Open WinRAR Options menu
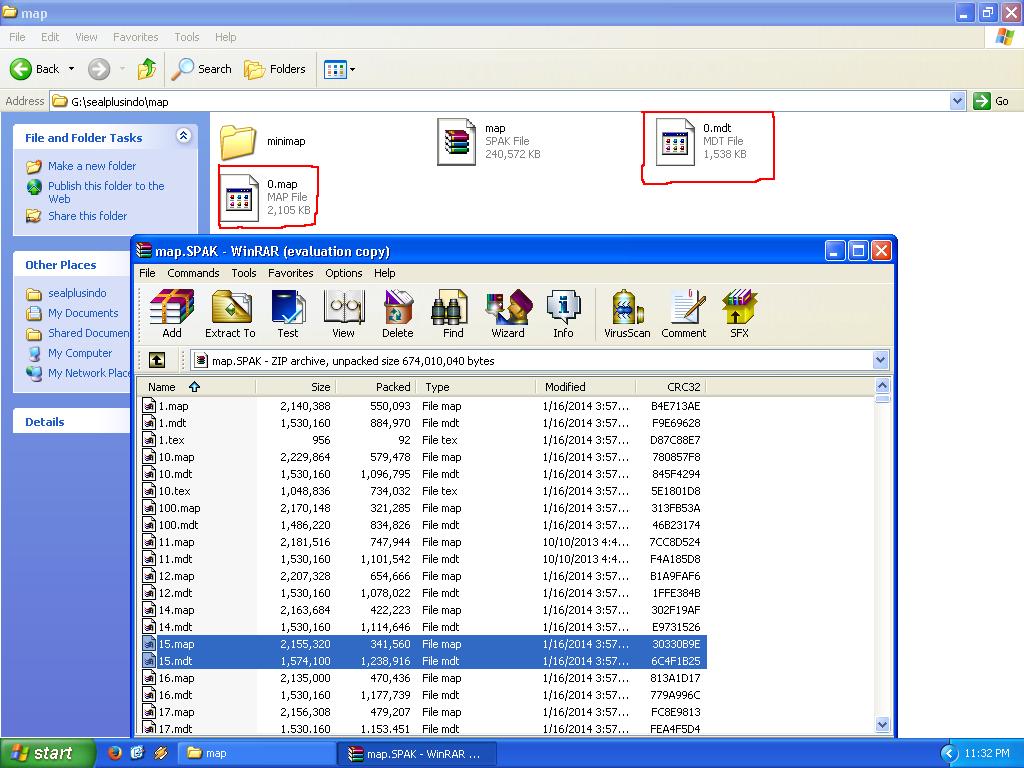Viewport: 1024px width, 768px height. pyautogui.click(x=344, y=273)
